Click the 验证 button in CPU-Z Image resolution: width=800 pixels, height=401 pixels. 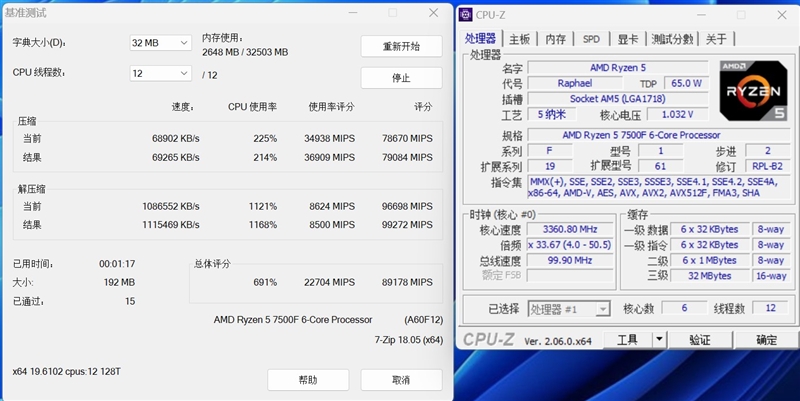(x=699, y=340)
